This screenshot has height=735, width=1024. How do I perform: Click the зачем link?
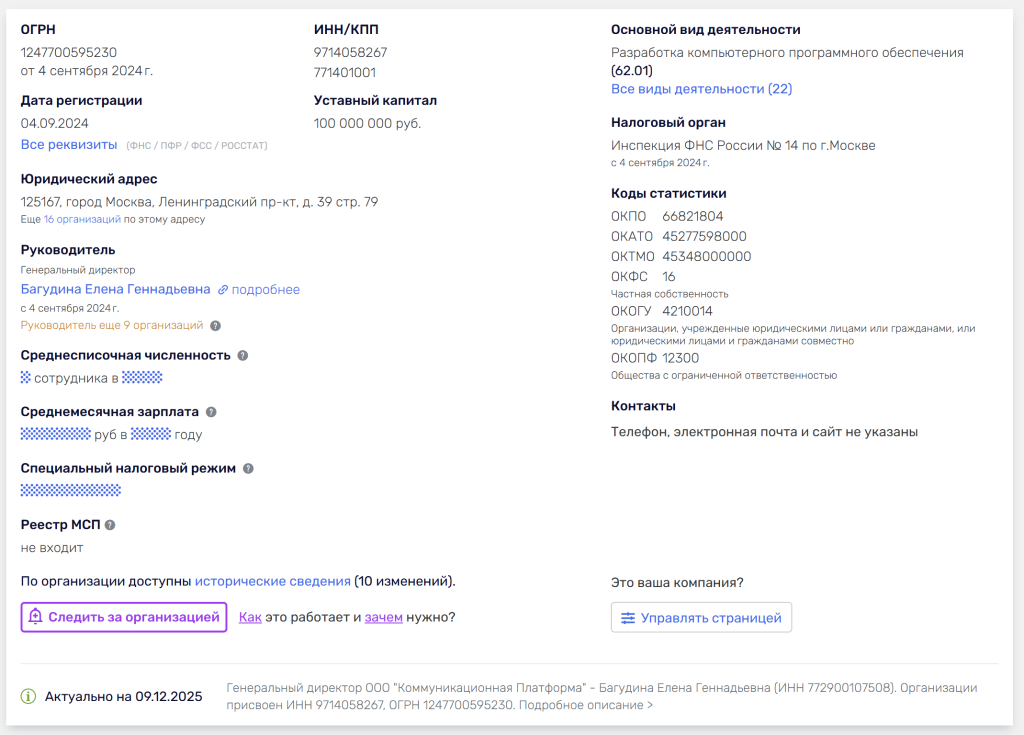click(x=383, y=617)
